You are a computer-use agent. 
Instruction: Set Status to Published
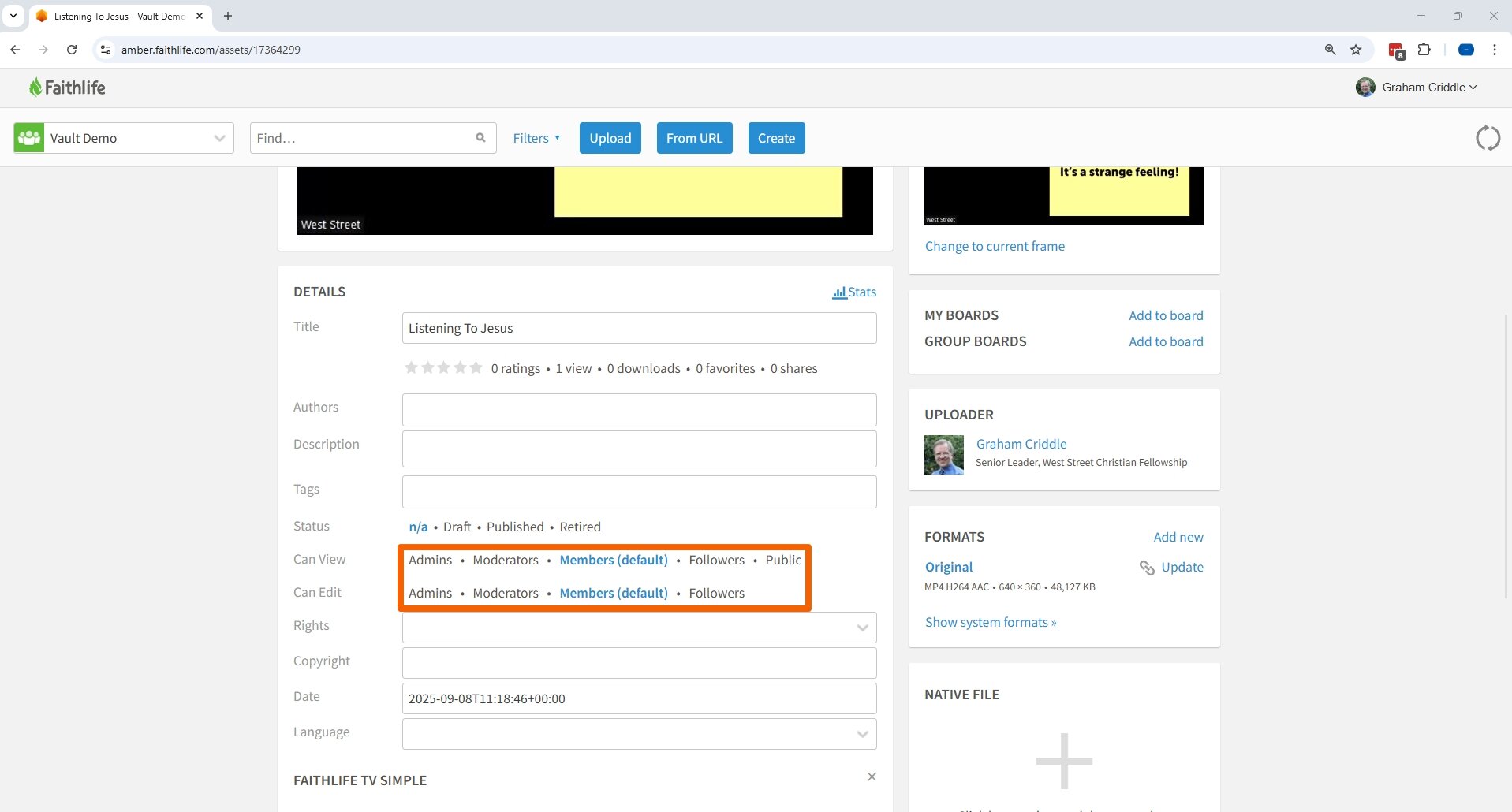[515, 527]
